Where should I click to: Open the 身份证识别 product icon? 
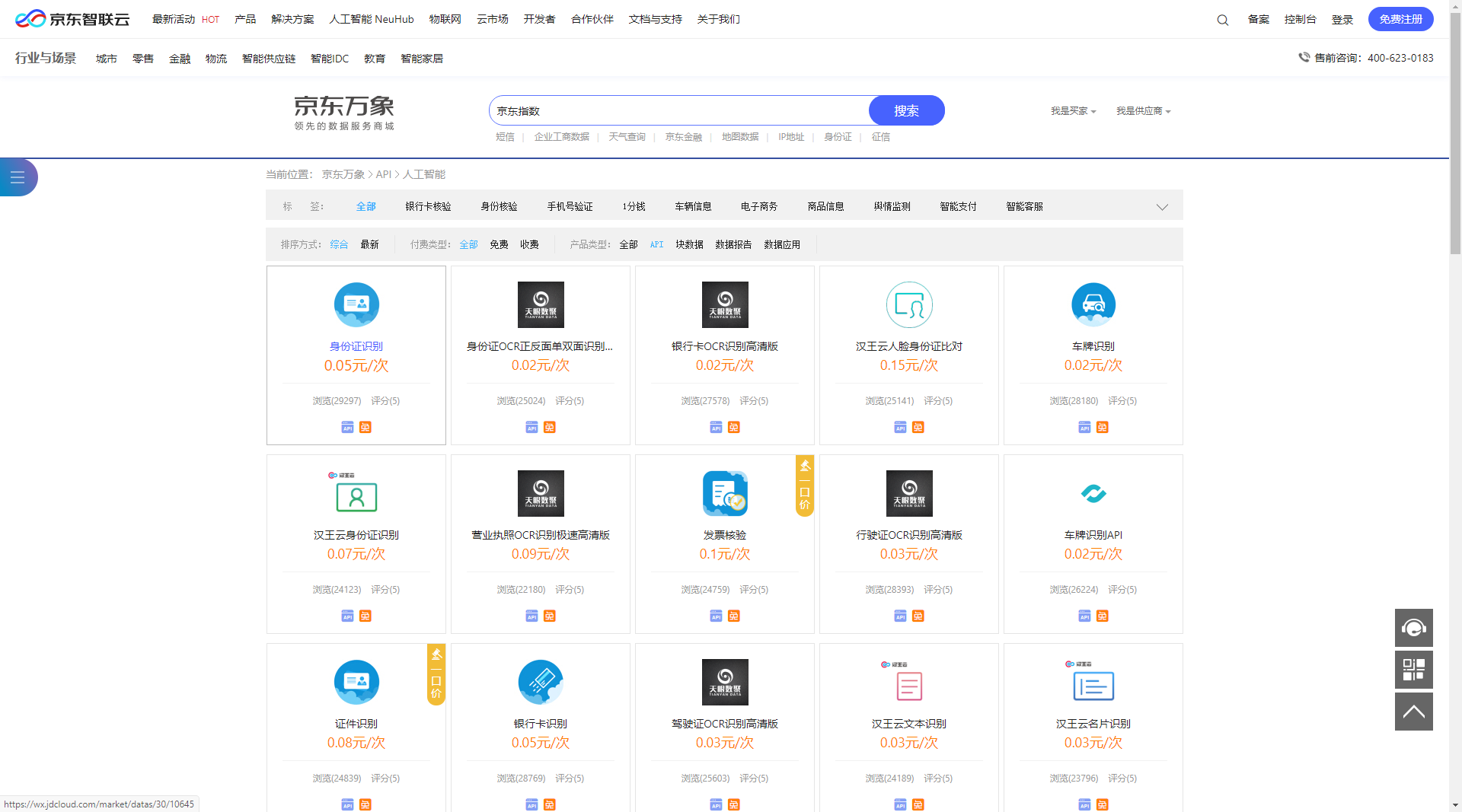(x=356, y=304)
